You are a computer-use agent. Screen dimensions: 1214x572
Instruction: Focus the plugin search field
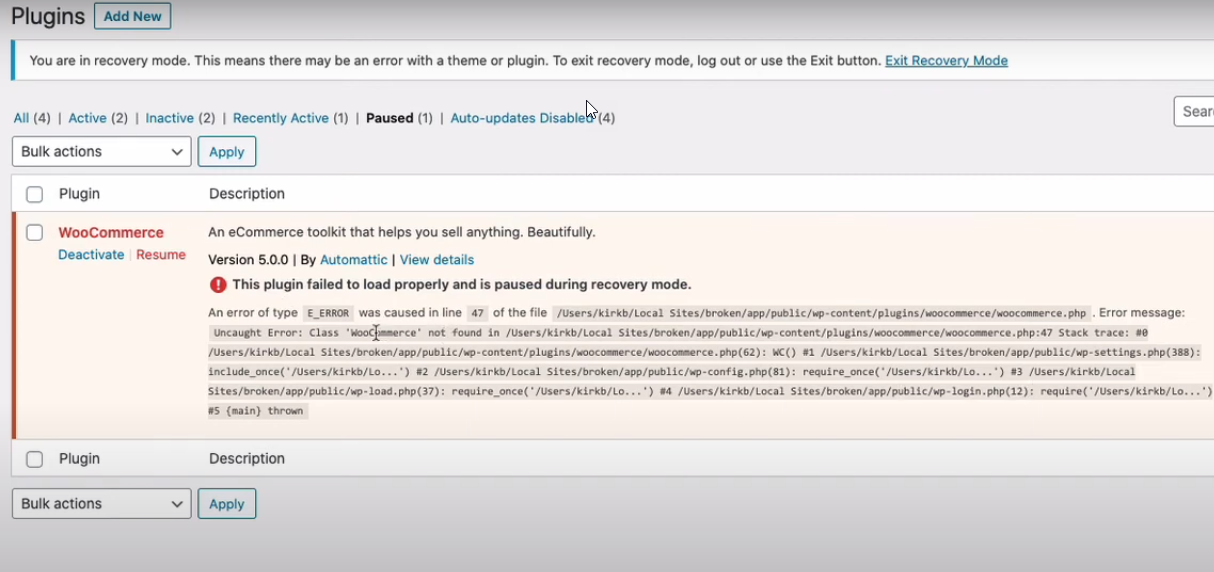pos(1194,111)
